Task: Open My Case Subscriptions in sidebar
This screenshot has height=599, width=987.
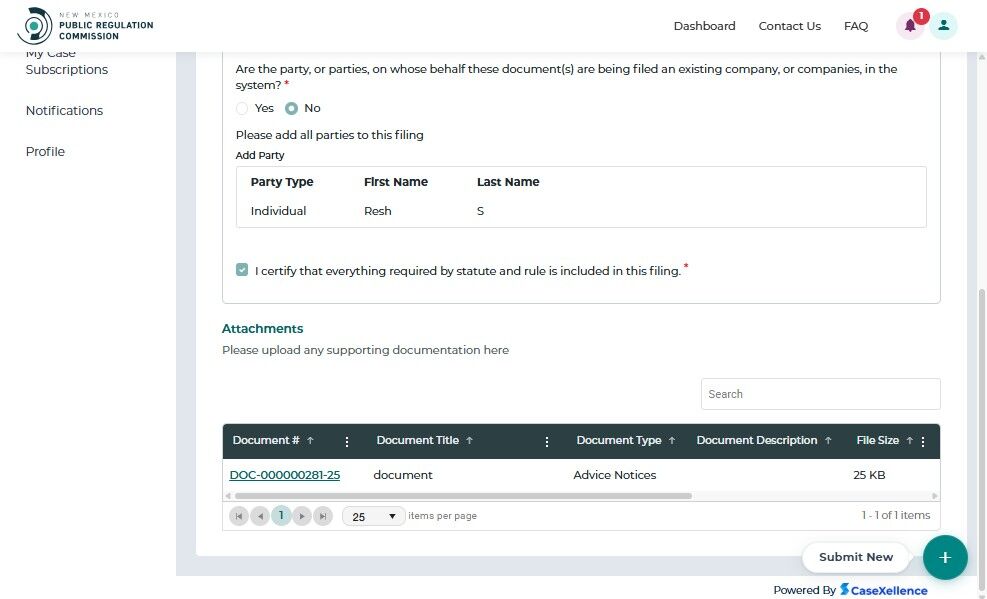Action: 67,62
